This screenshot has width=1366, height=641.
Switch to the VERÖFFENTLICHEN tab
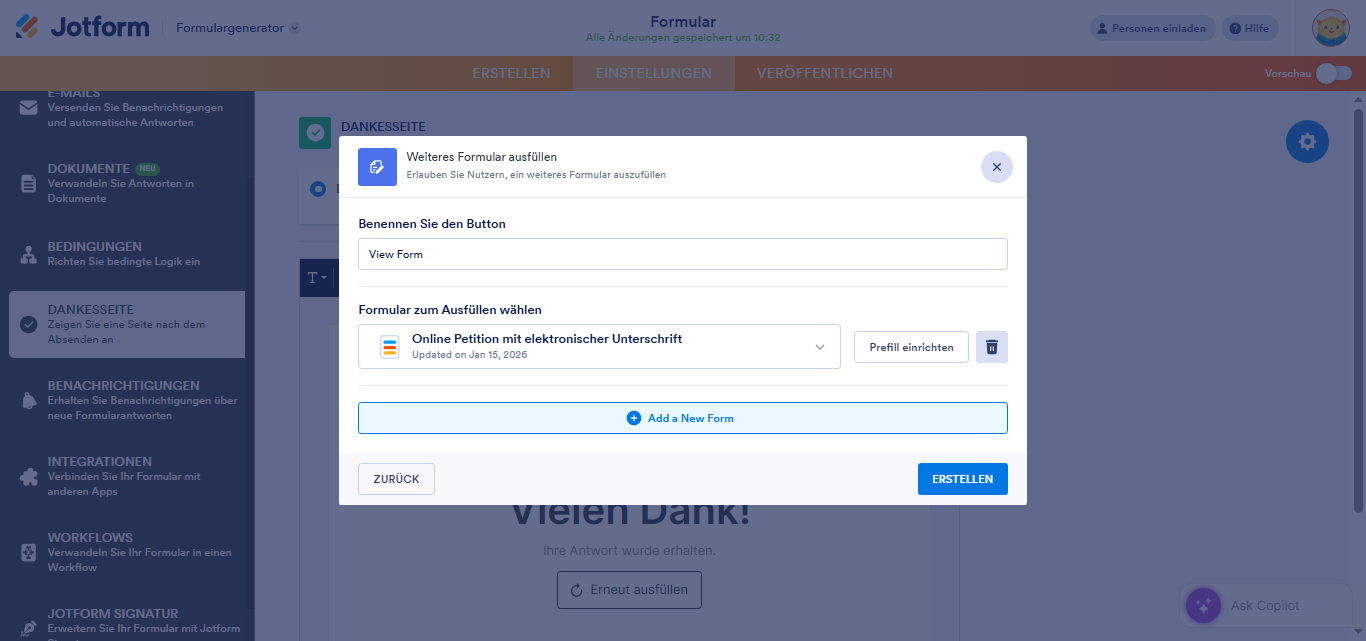tap(825, 73)
